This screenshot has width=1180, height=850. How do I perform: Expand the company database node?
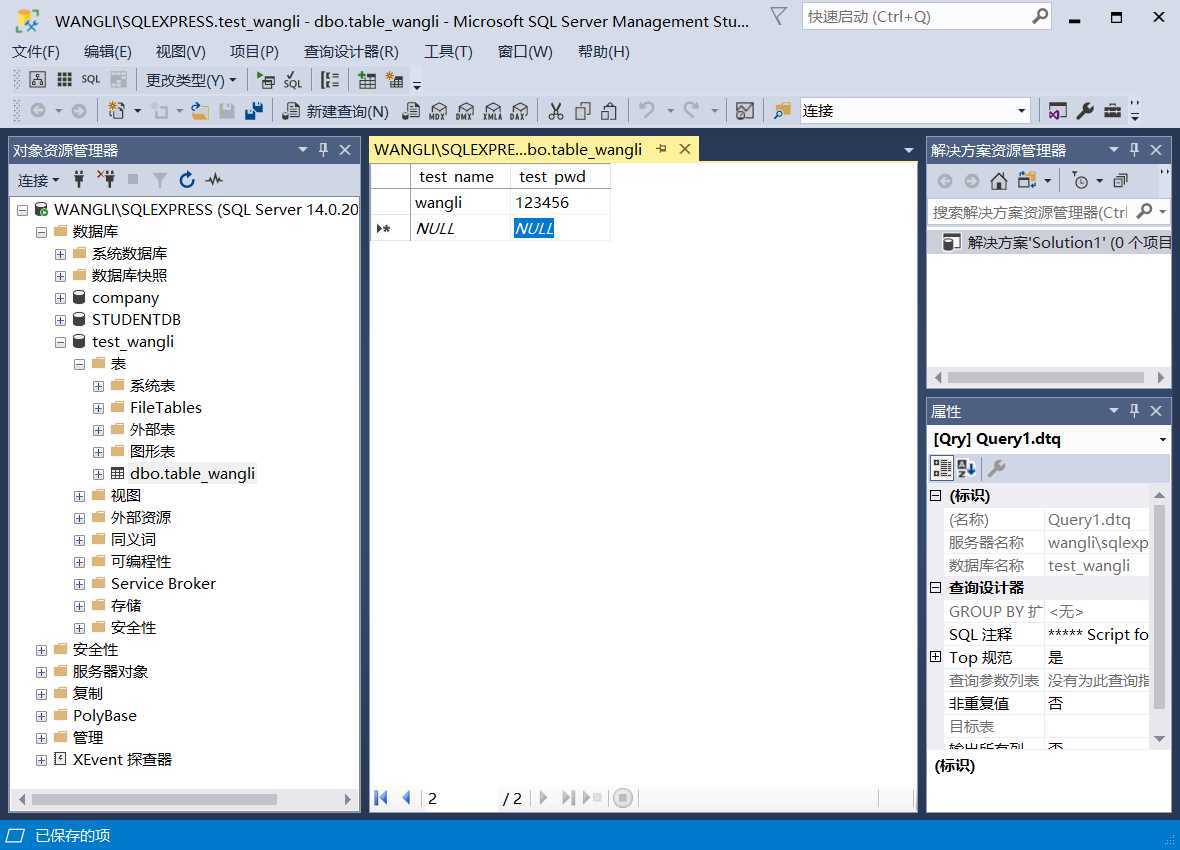point(60,298)
